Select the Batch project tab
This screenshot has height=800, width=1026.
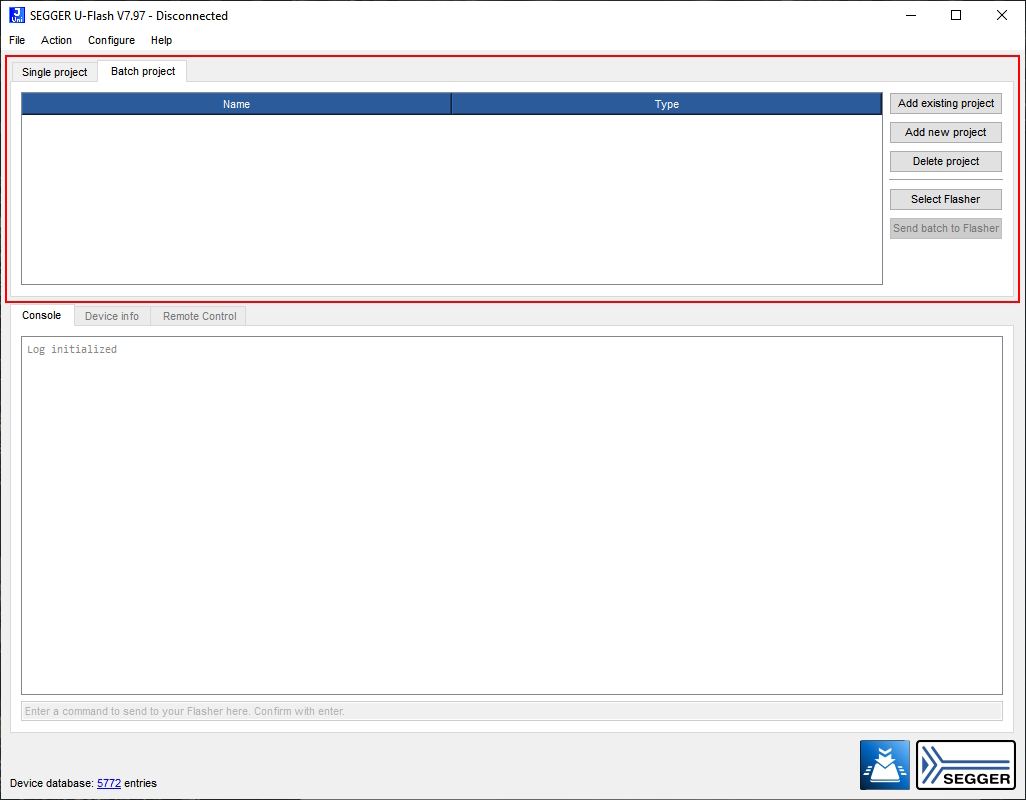[143, 71]
